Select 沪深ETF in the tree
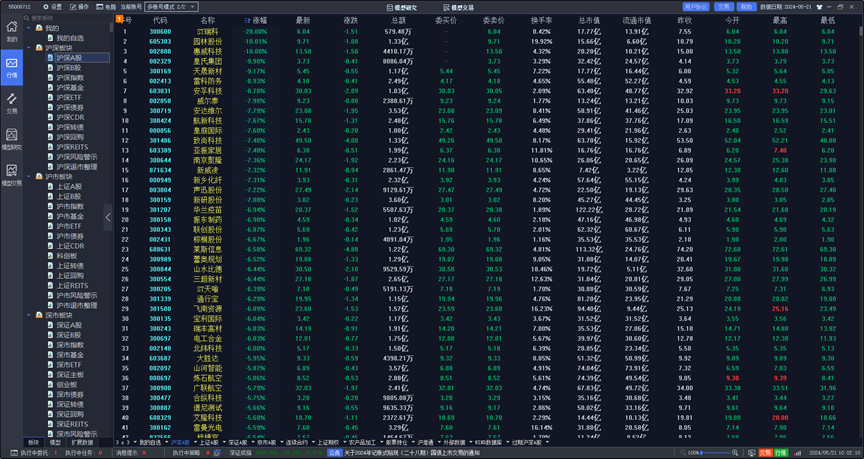The width and height of the screenshot is (864, 459). (69, 98)
